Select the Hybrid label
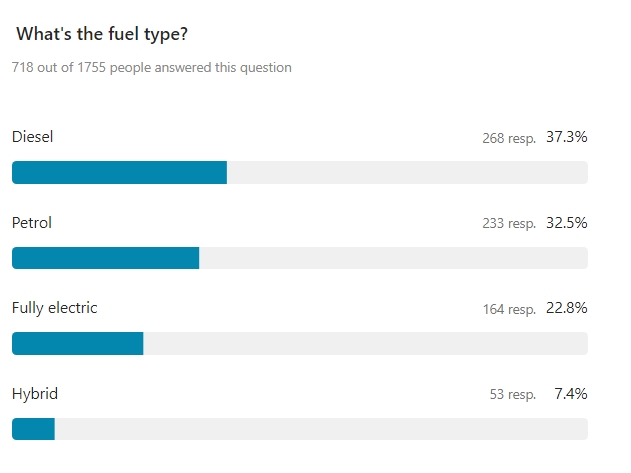The height and width of the screenshot is (473, 631). pos(35,394)
